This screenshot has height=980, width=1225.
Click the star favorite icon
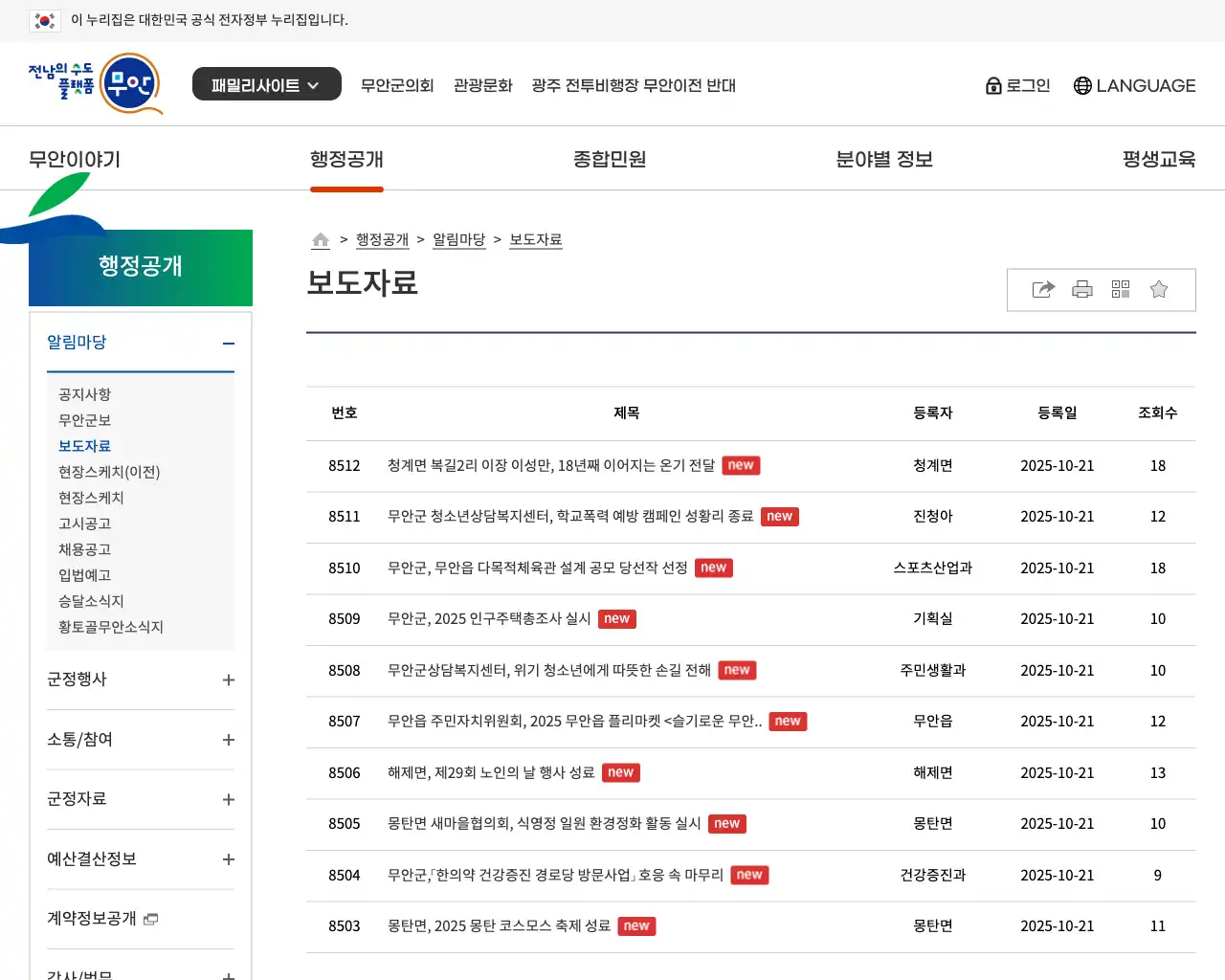point(1159,290)
